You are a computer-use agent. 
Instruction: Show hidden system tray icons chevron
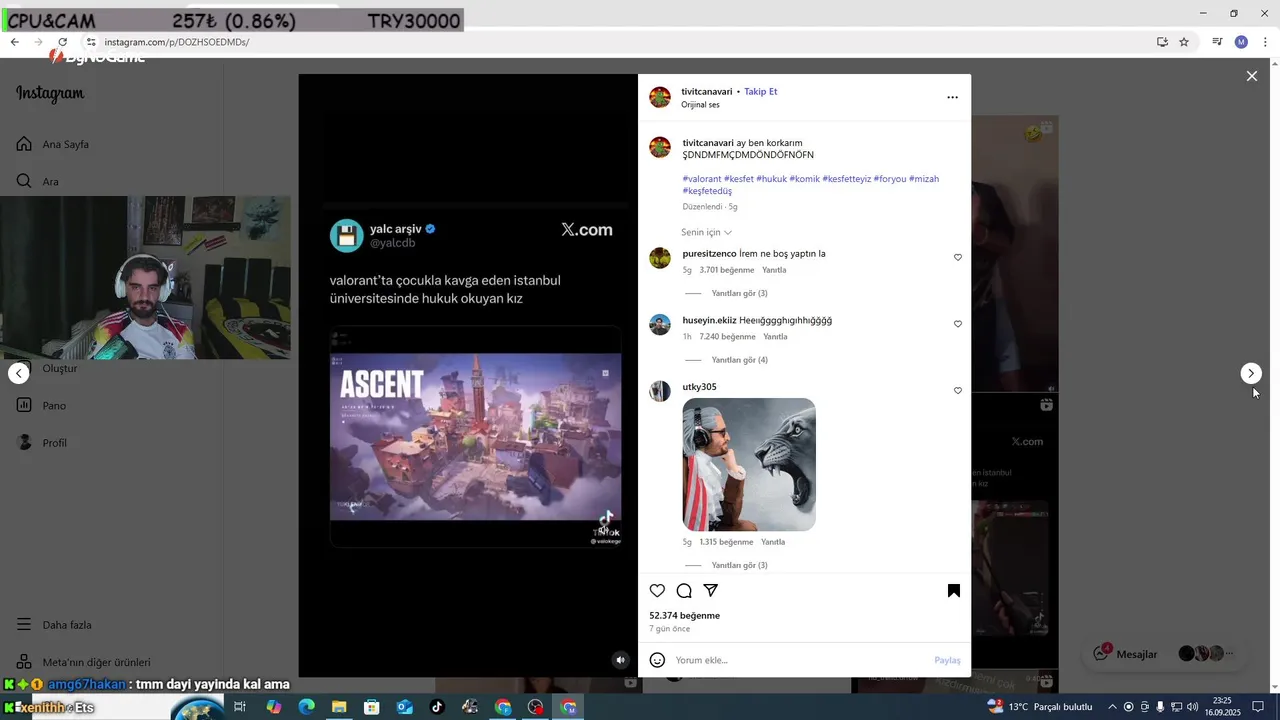tap(1112, 707)
